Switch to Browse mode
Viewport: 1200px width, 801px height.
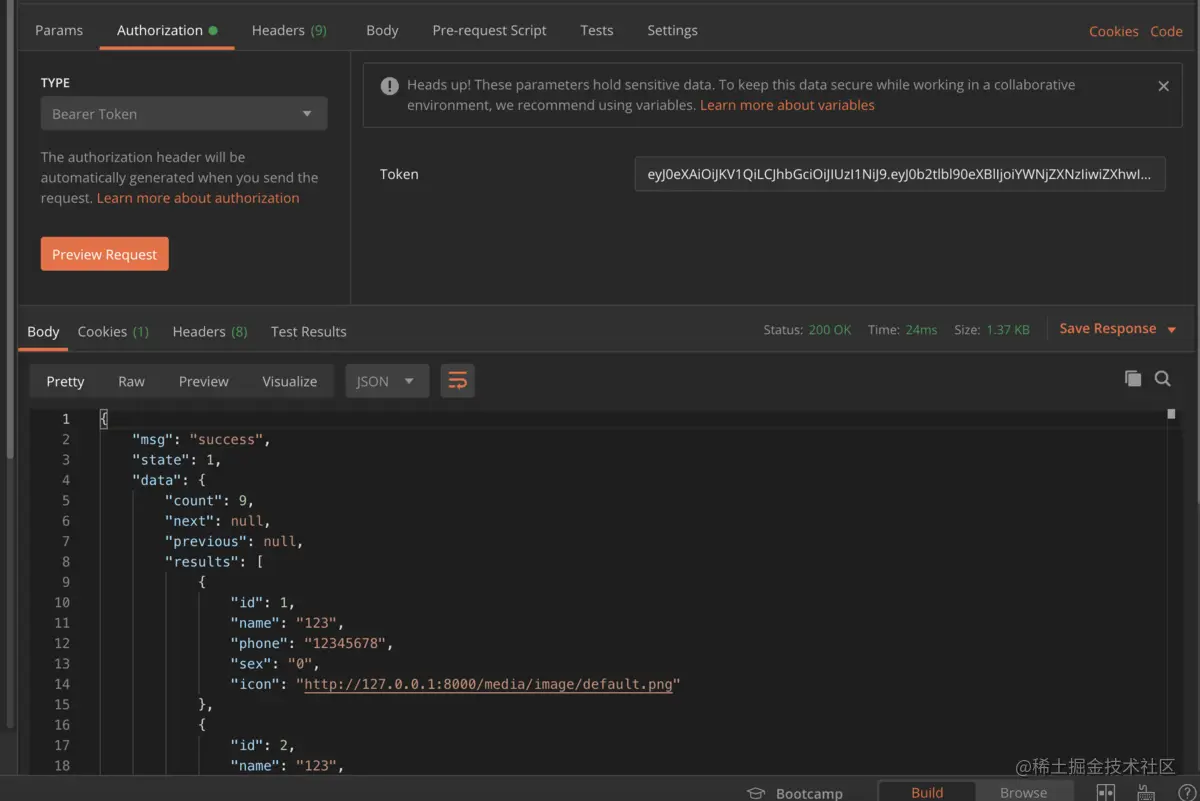point(1023,792)
